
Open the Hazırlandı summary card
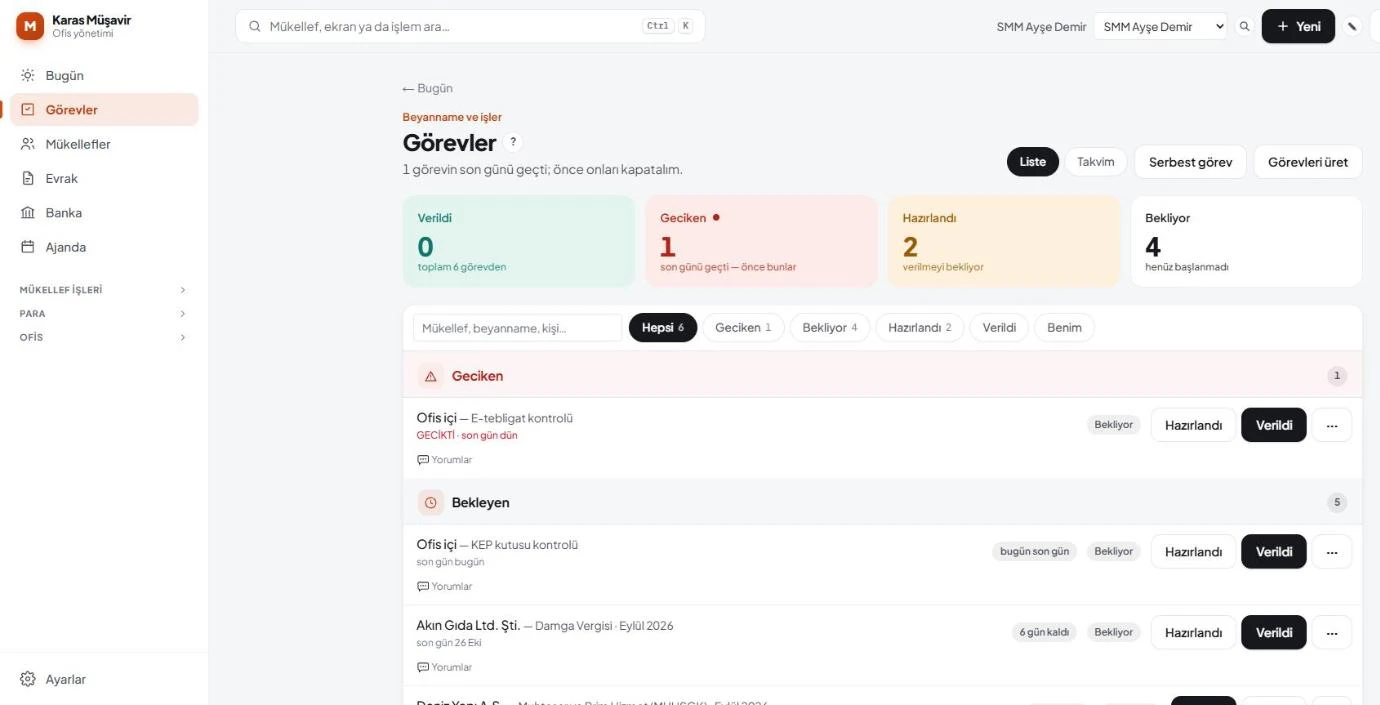[x=1004, y=241]
